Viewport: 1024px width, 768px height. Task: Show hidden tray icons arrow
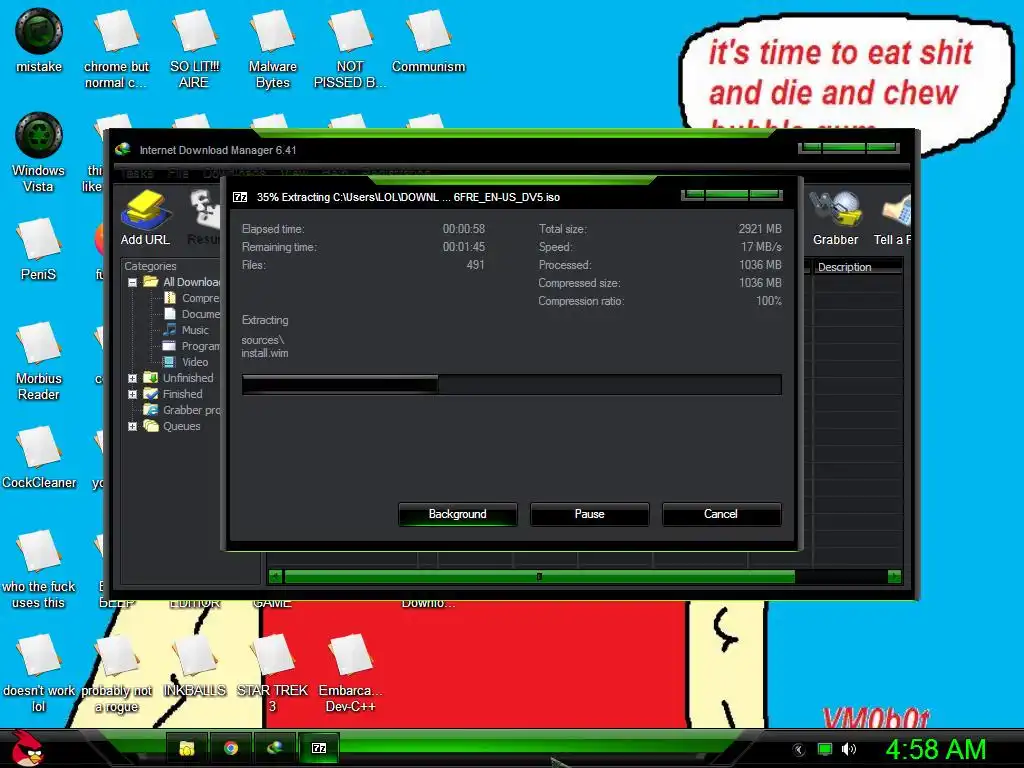click(x=799, y=750)
